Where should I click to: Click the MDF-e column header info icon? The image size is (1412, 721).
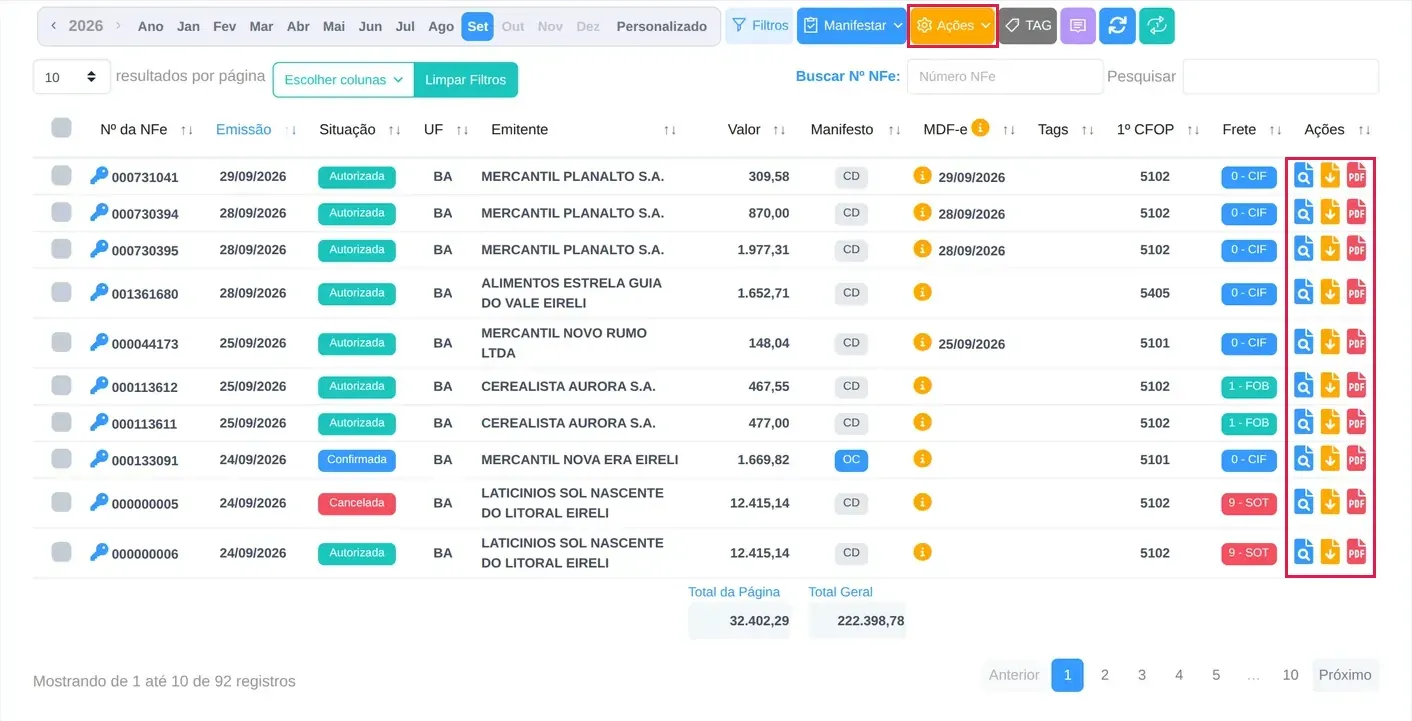pos(981,127)
